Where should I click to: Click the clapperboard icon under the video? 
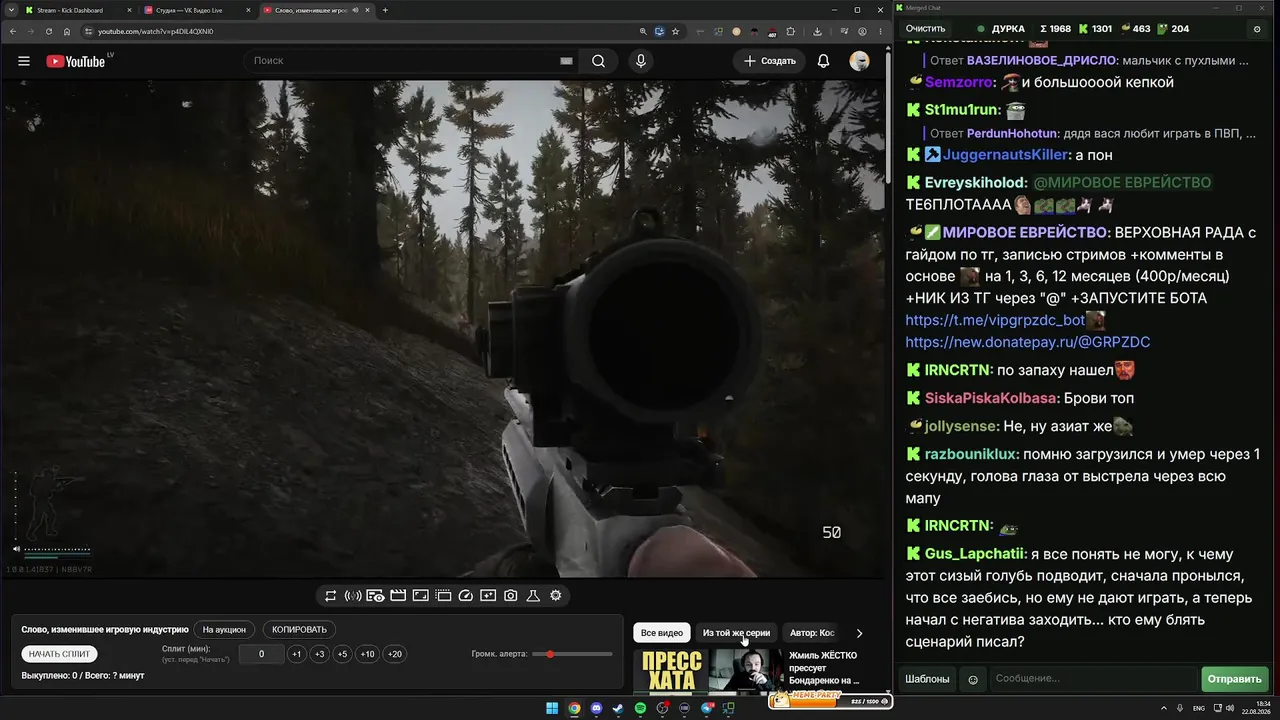pyautogui.click(x=398, y=596)
